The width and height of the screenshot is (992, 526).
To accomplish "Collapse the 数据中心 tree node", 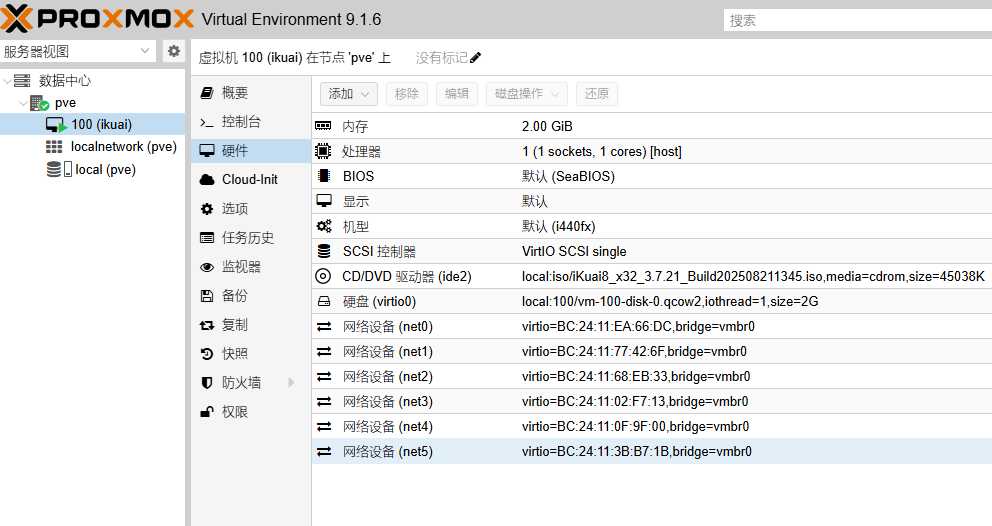I will [x=7, y=81].
